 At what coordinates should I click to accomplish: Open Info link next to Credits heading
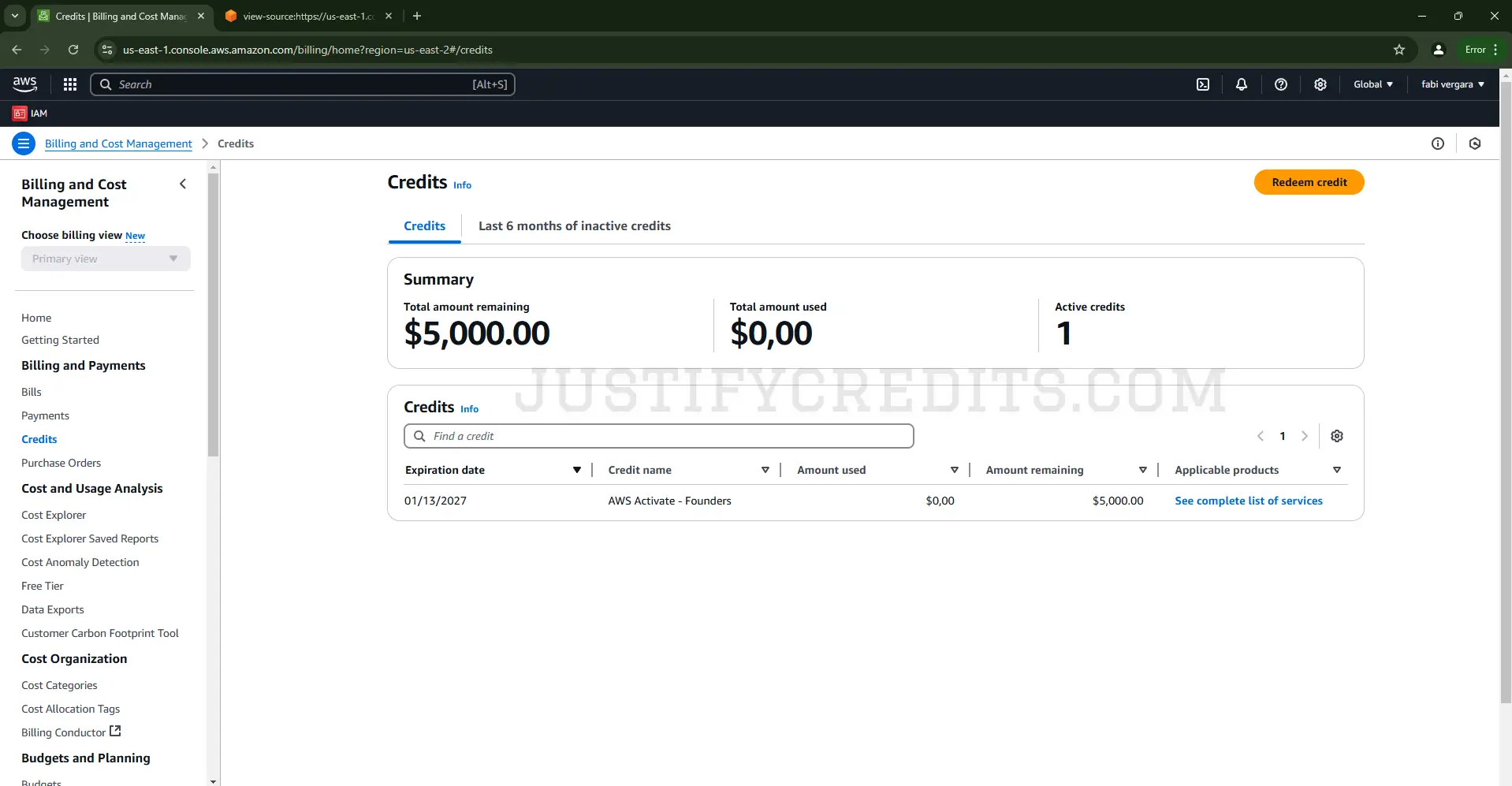[462, 185]
